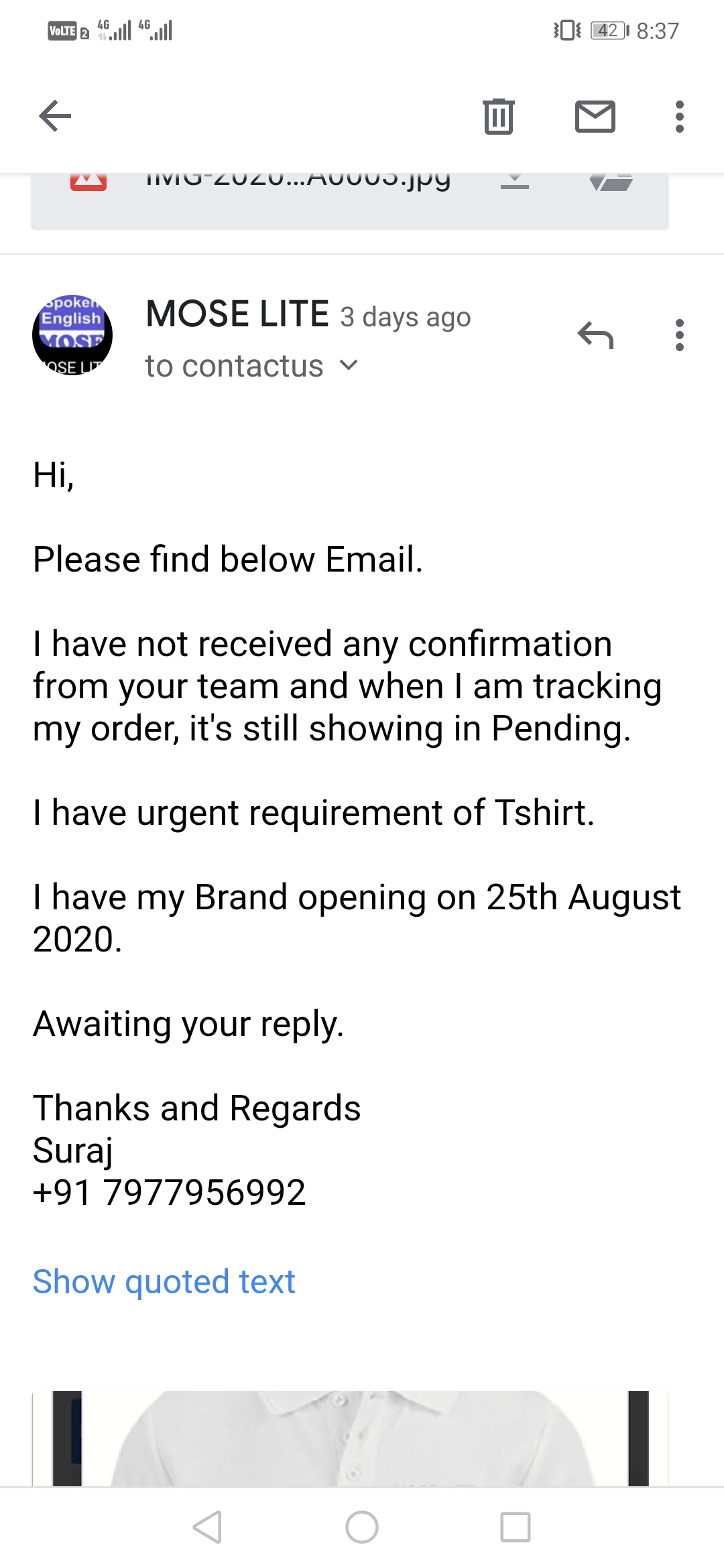Tap the 'to contactus' recipient line
The width and height of the screenshot is (724, 1568).
click(x=235, y=367)
